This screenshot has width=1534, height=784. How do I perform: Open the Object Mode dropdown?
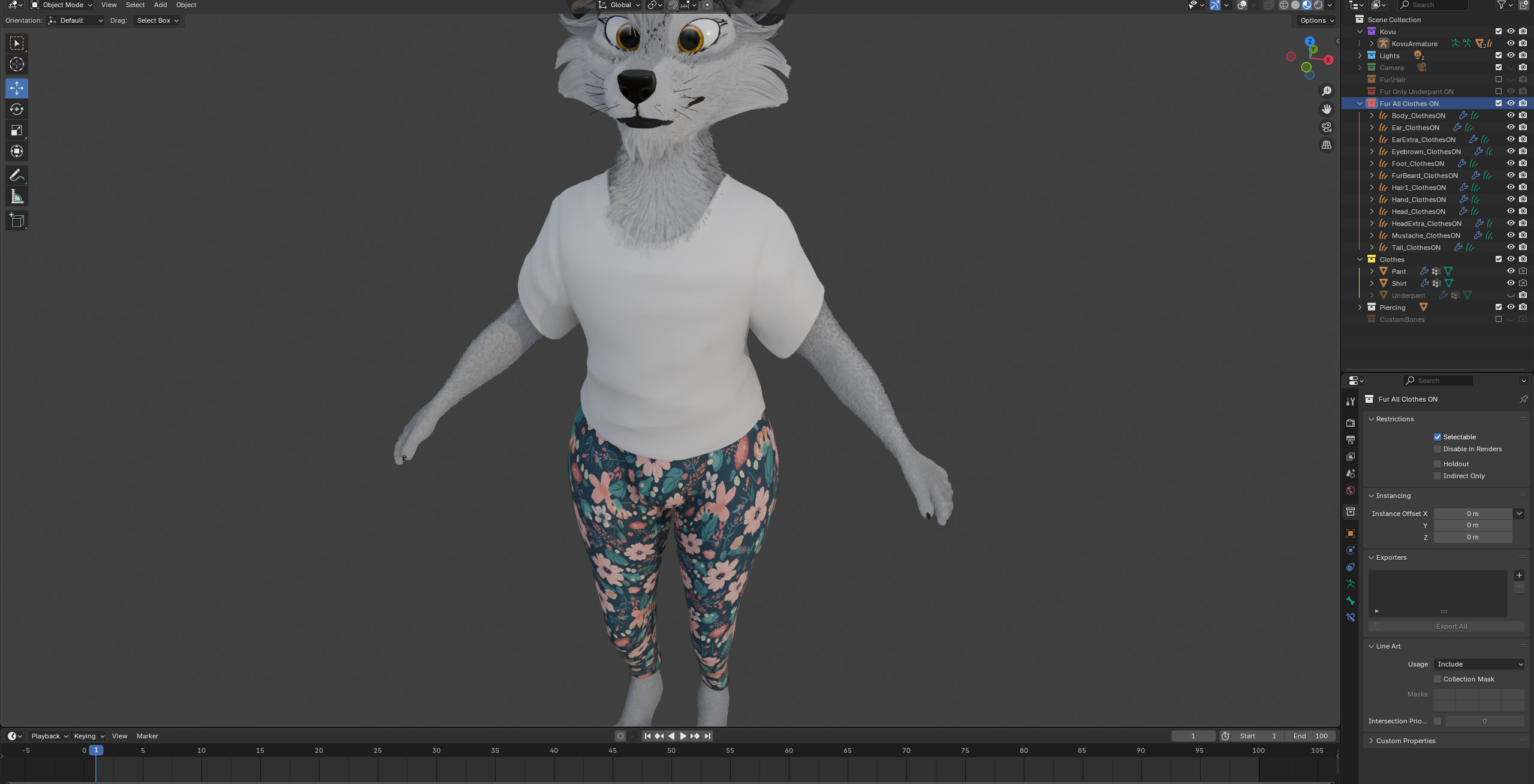click(x=61, y=5)
